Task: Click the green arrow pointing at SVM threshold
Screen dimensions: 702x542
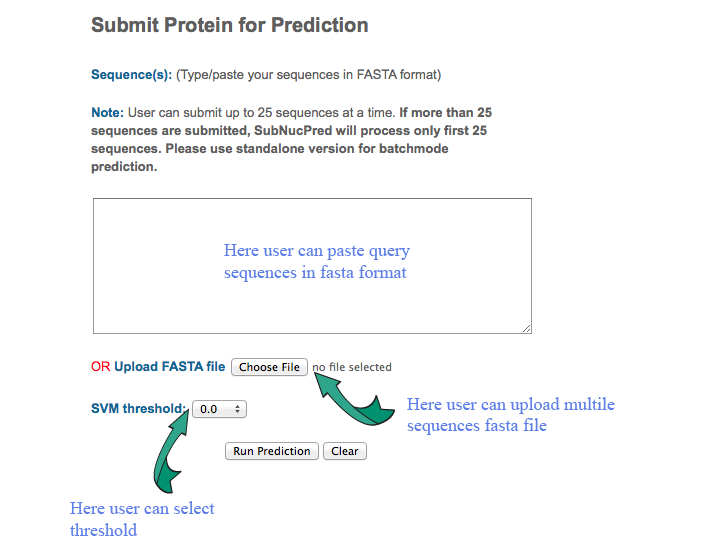Action: tap(171, 451)
